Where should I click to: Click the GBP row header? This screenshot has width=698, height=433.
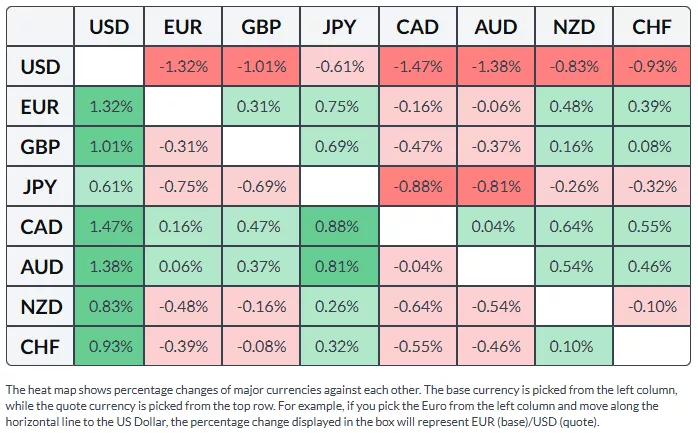pyautogui.click(x=41, y=147)
